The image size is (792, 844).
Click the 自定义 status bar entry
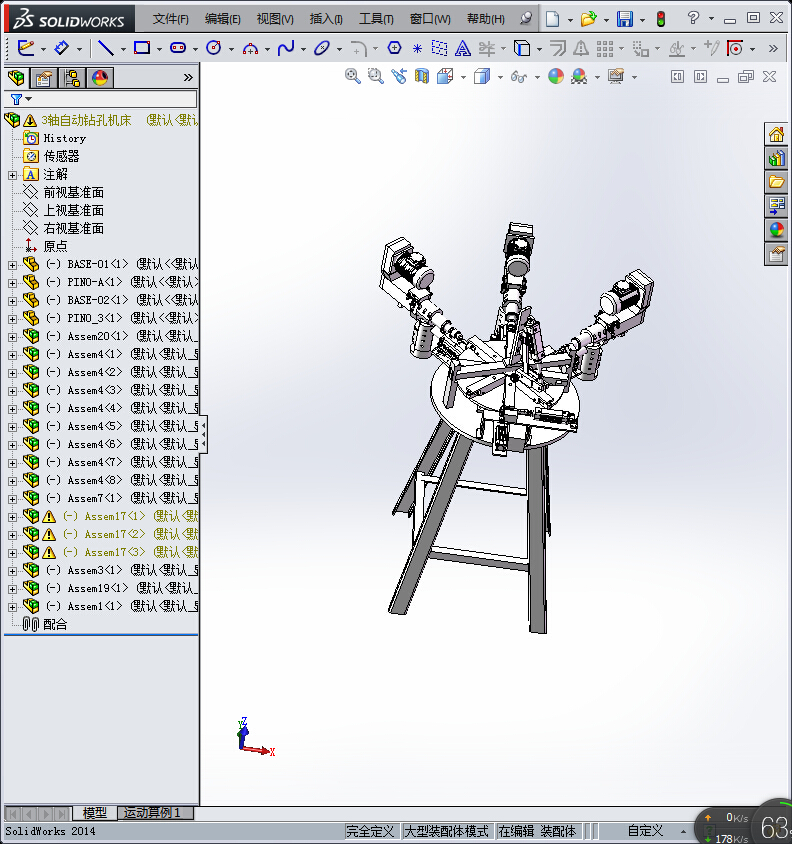click(645, 831)
